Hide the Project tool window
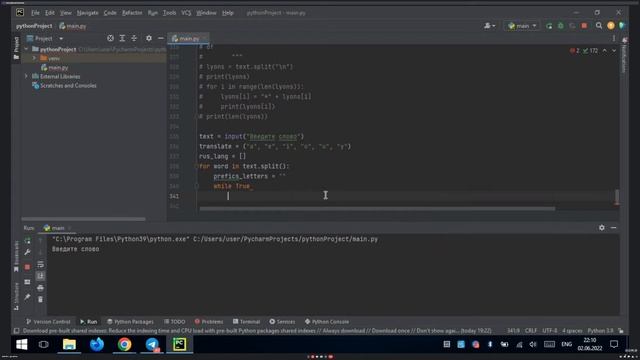640x360 pixels. coord(161,38)
